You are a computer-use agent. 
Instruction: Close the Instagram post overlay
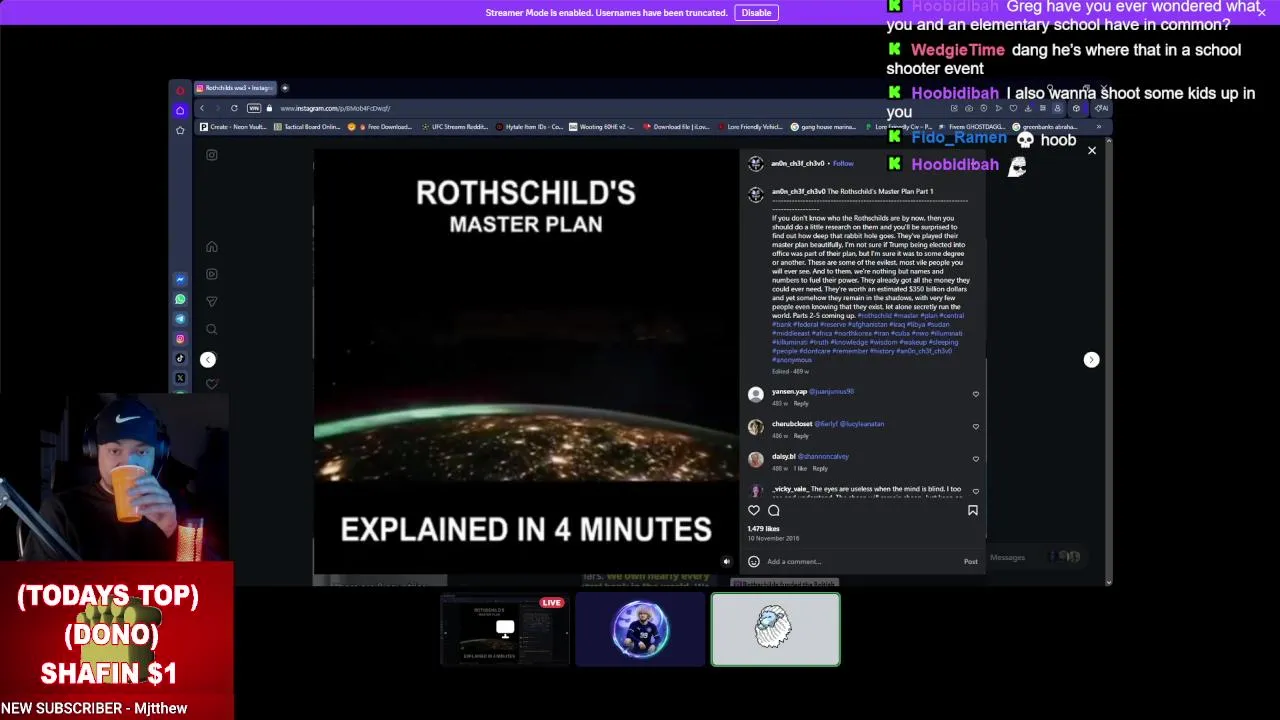1092,151
